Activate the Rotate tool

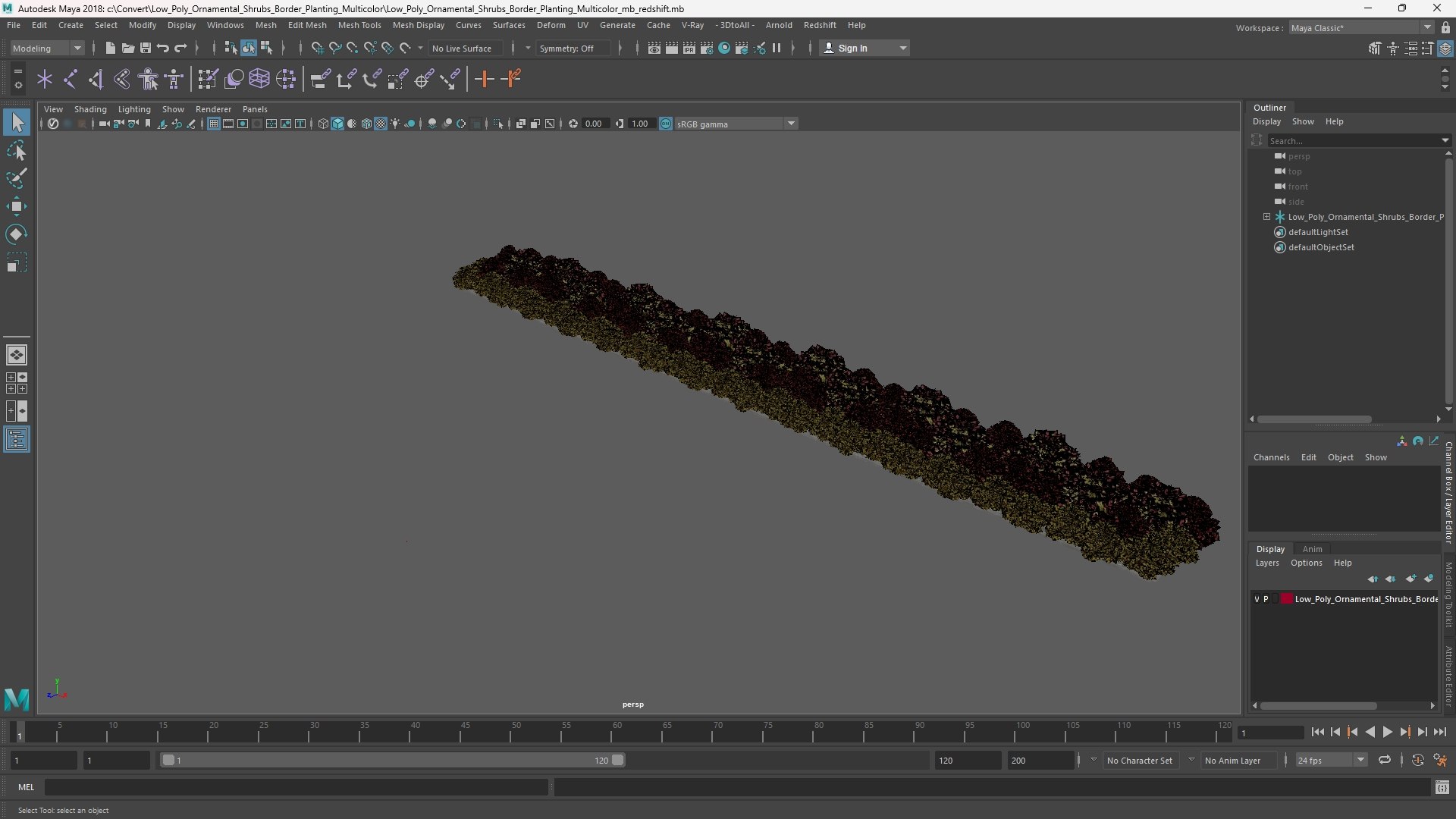(17, 234)
